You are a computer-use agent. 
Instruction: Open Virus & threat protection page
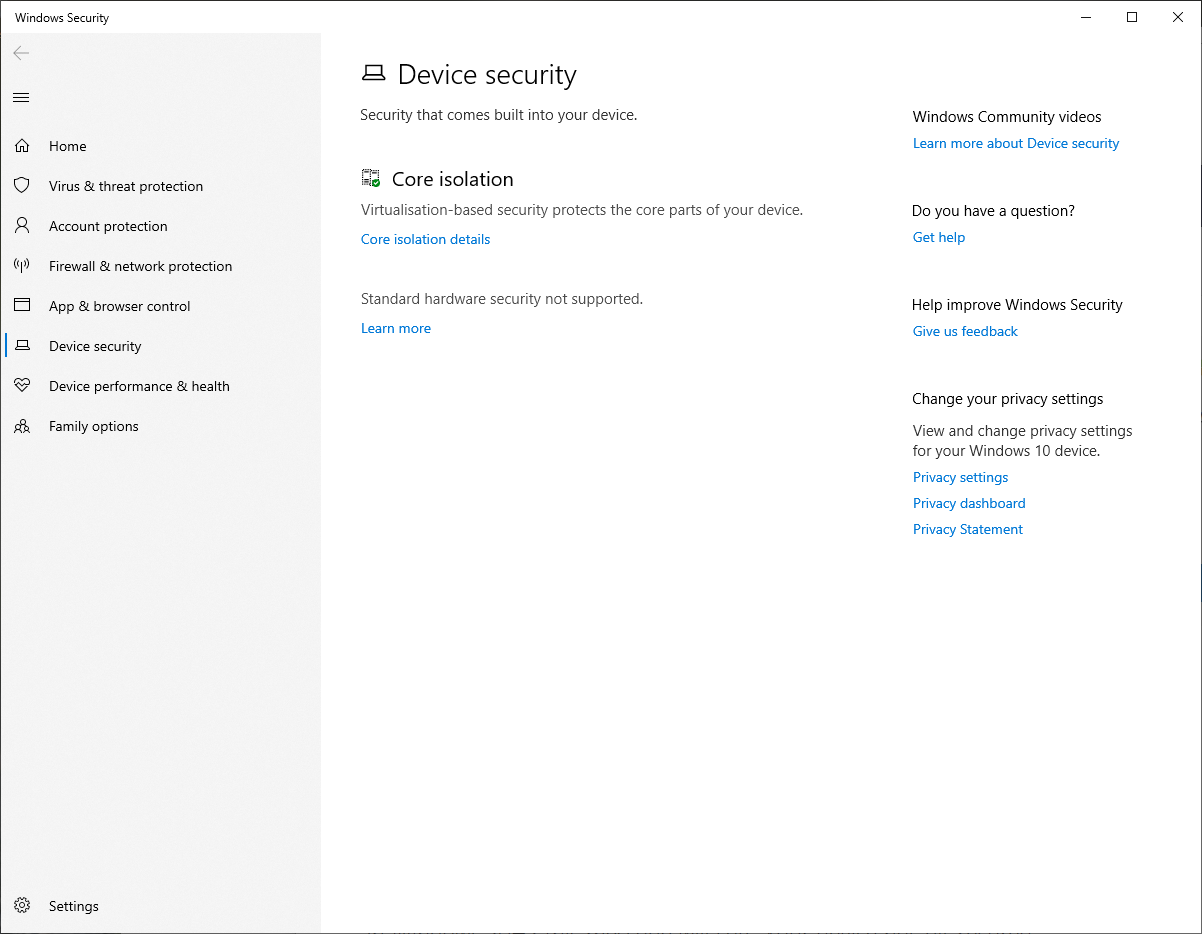coord(160,186)
